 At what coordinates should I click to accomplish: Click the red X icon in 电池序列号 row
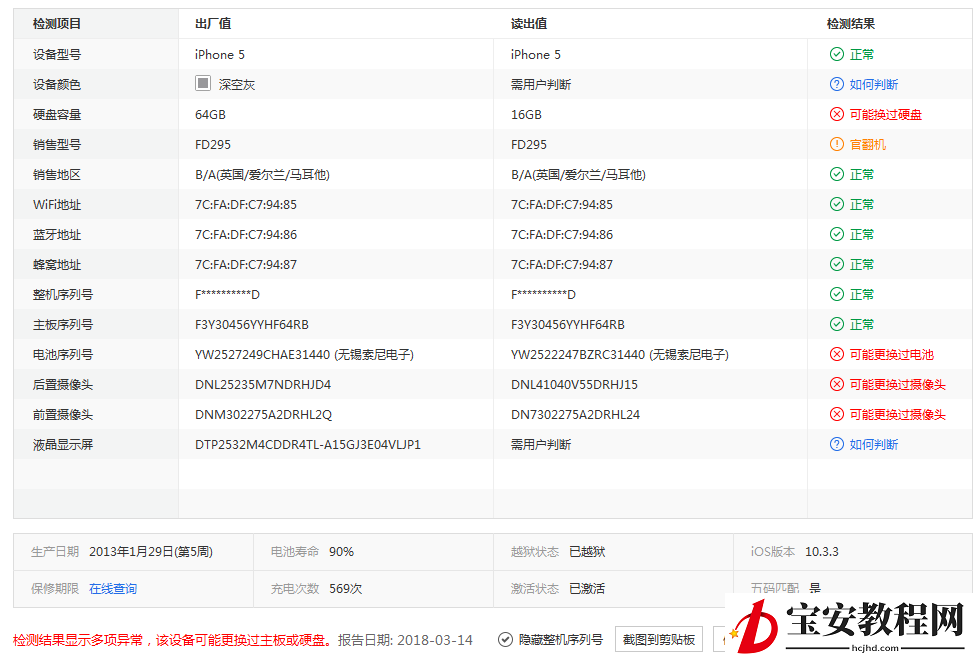(836, 355)
